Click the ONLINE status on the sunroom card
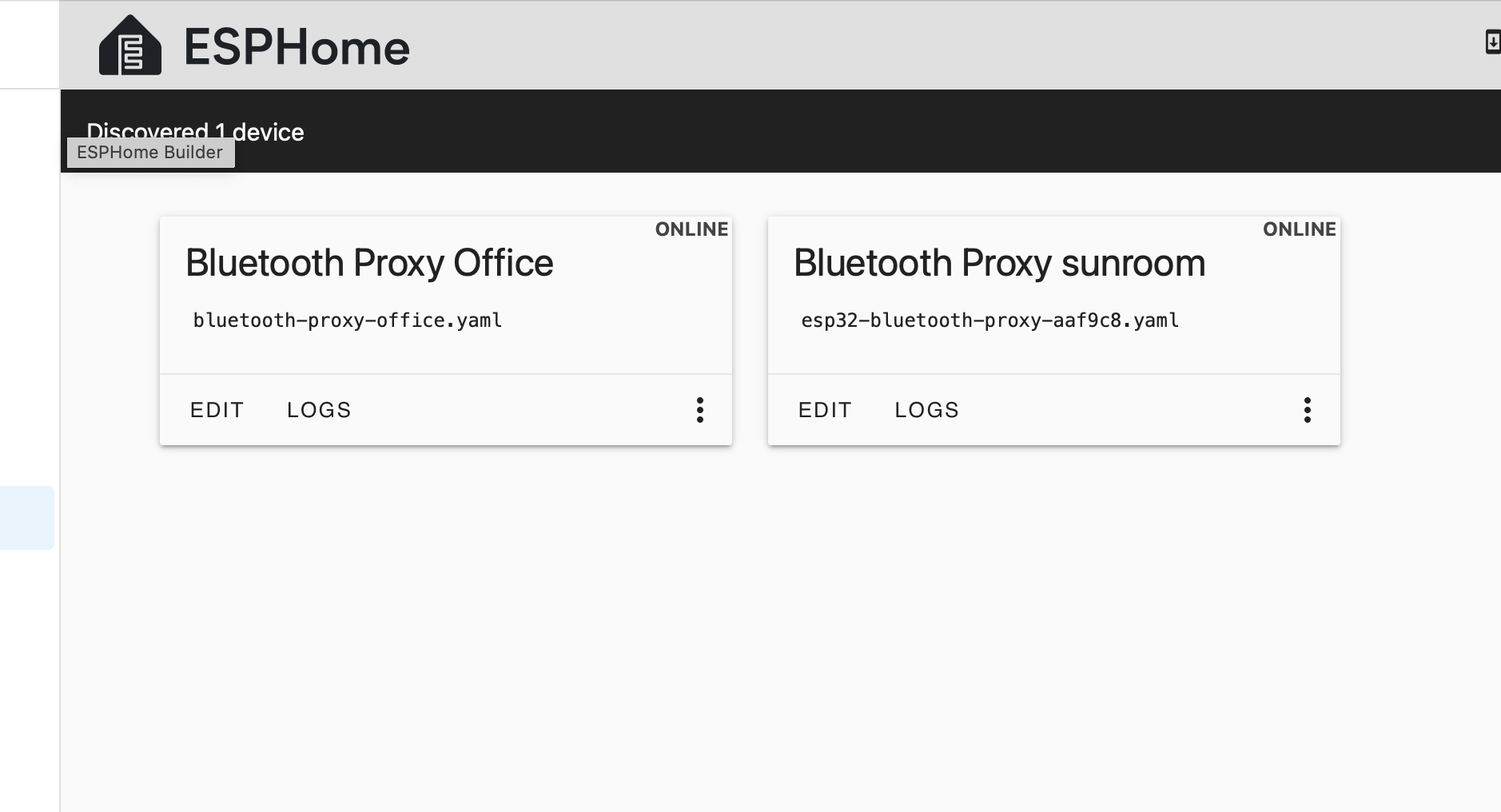This screenshot has width=1501, height=812. click(1299, 229)
